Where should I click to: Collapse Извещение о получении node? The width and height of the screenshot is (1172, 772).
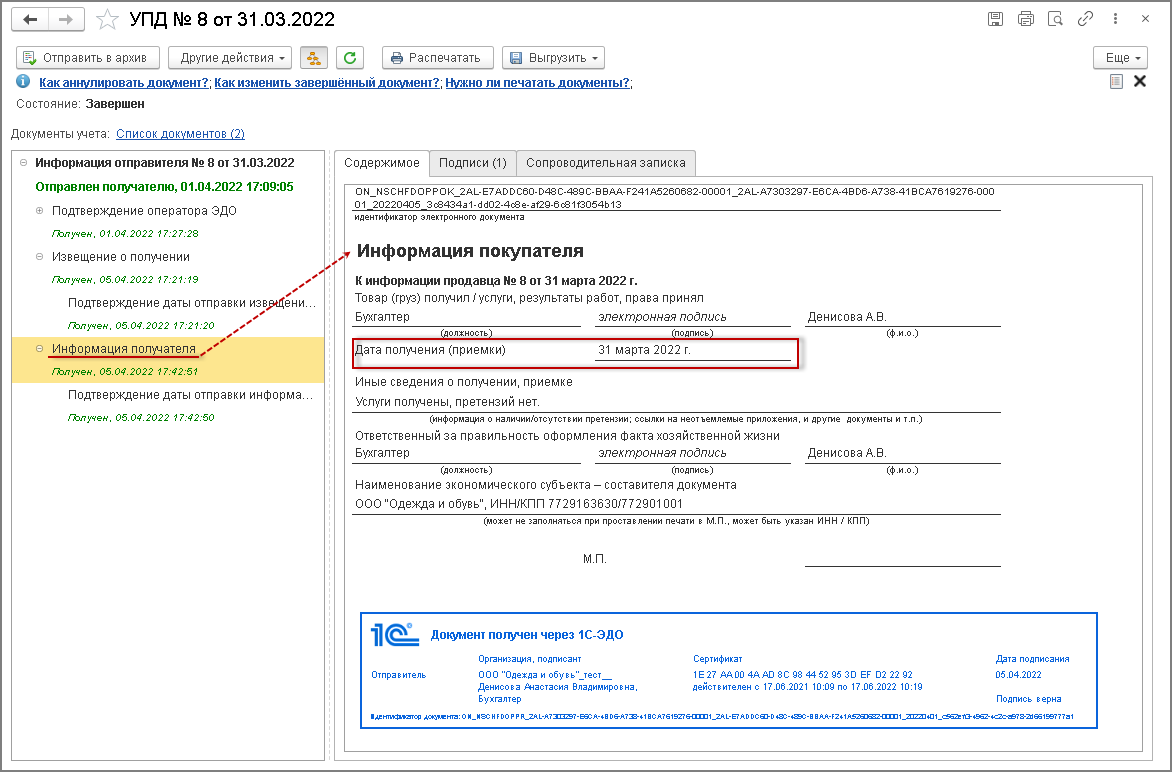[x=40, y=256]
